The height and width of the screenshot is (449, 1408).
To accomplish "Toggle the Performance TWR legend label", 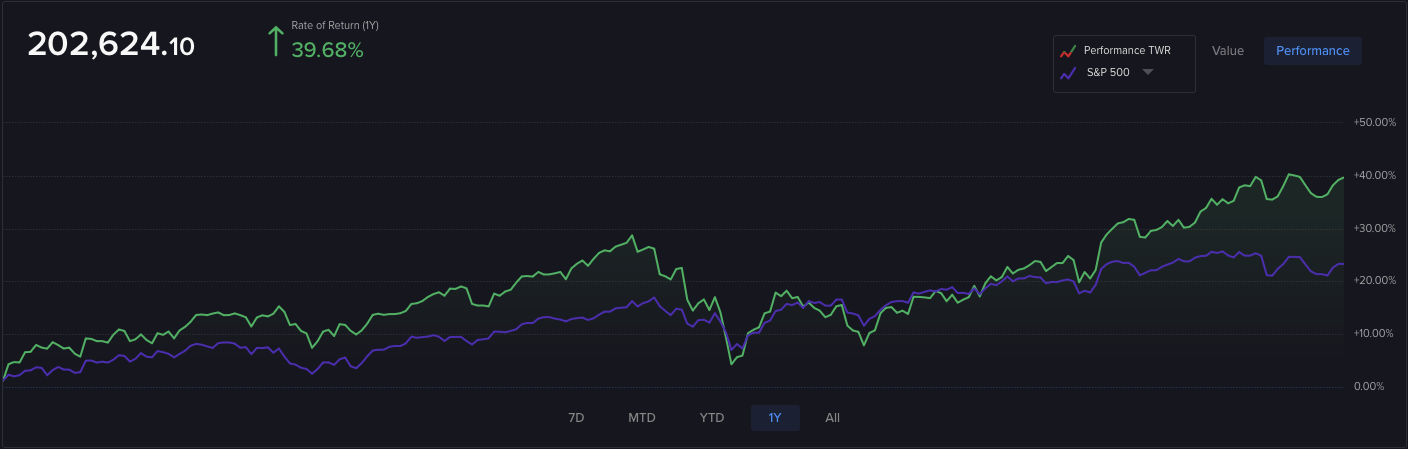I will [x=1127, y=50].
